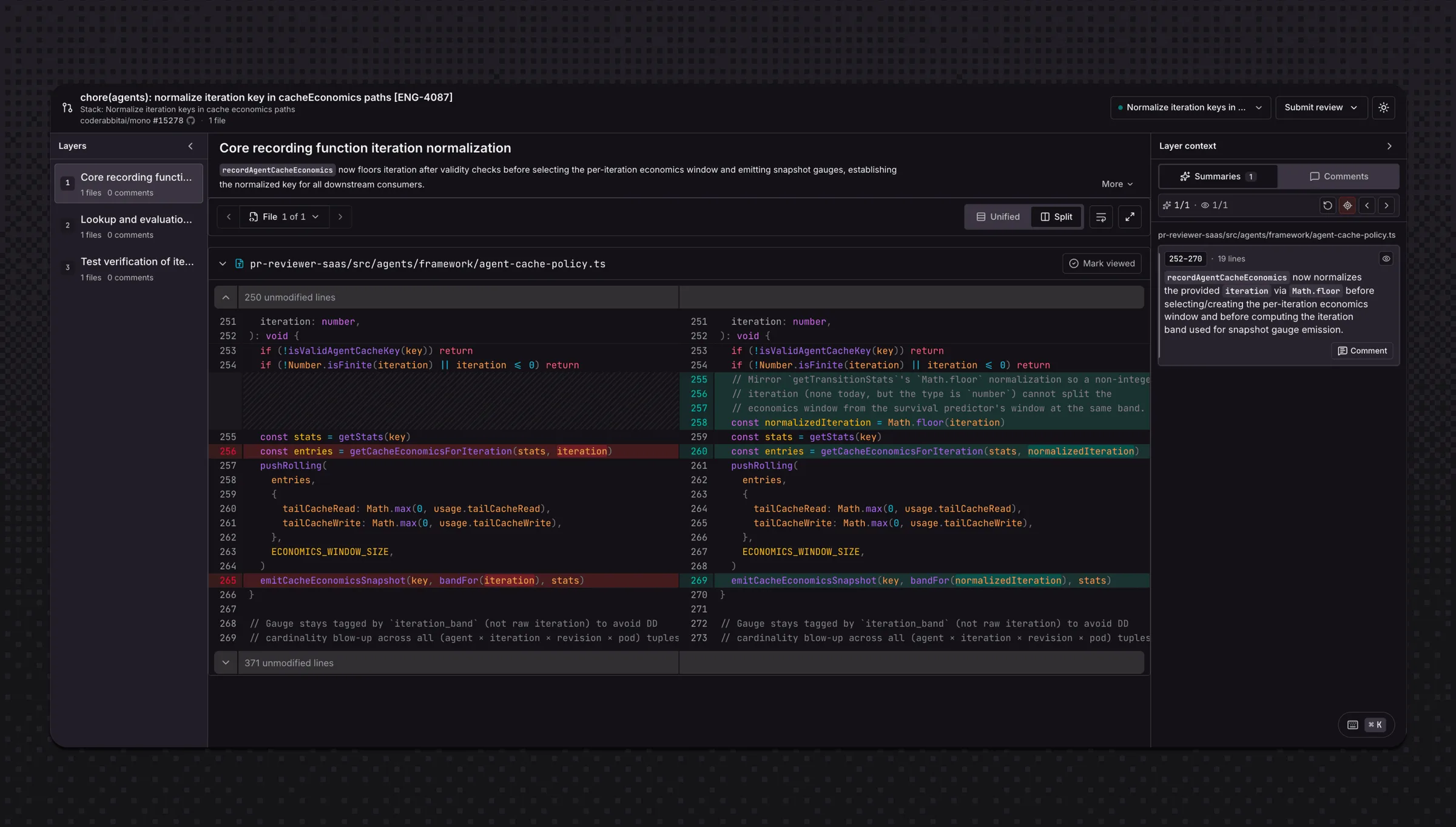Click the '19 lines' label
This screenshot has height=827, width=1456.
coord(1231,258)
